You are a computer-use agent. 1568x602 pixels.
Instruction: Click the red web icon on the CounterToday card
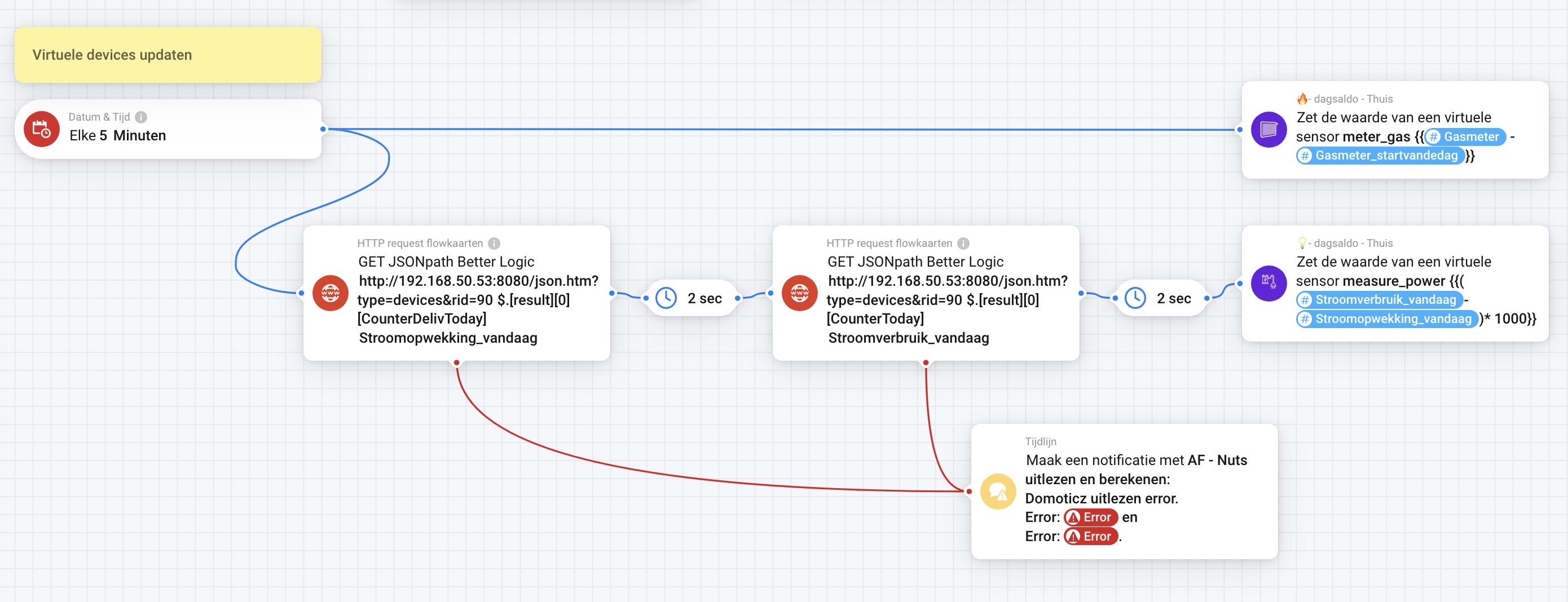click(800, 293)
